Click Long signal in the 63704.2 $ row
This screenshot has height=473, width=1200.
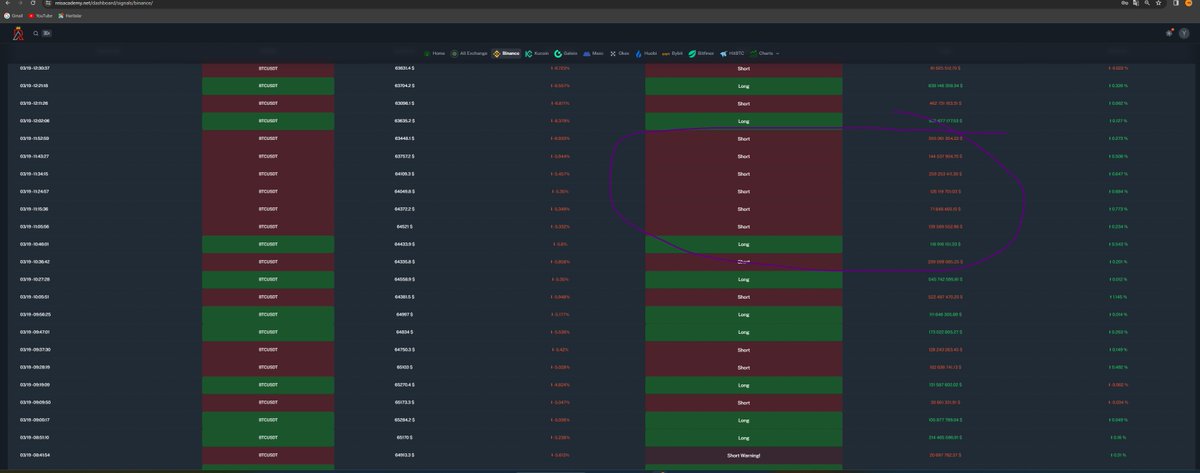[x=744, y=86]
